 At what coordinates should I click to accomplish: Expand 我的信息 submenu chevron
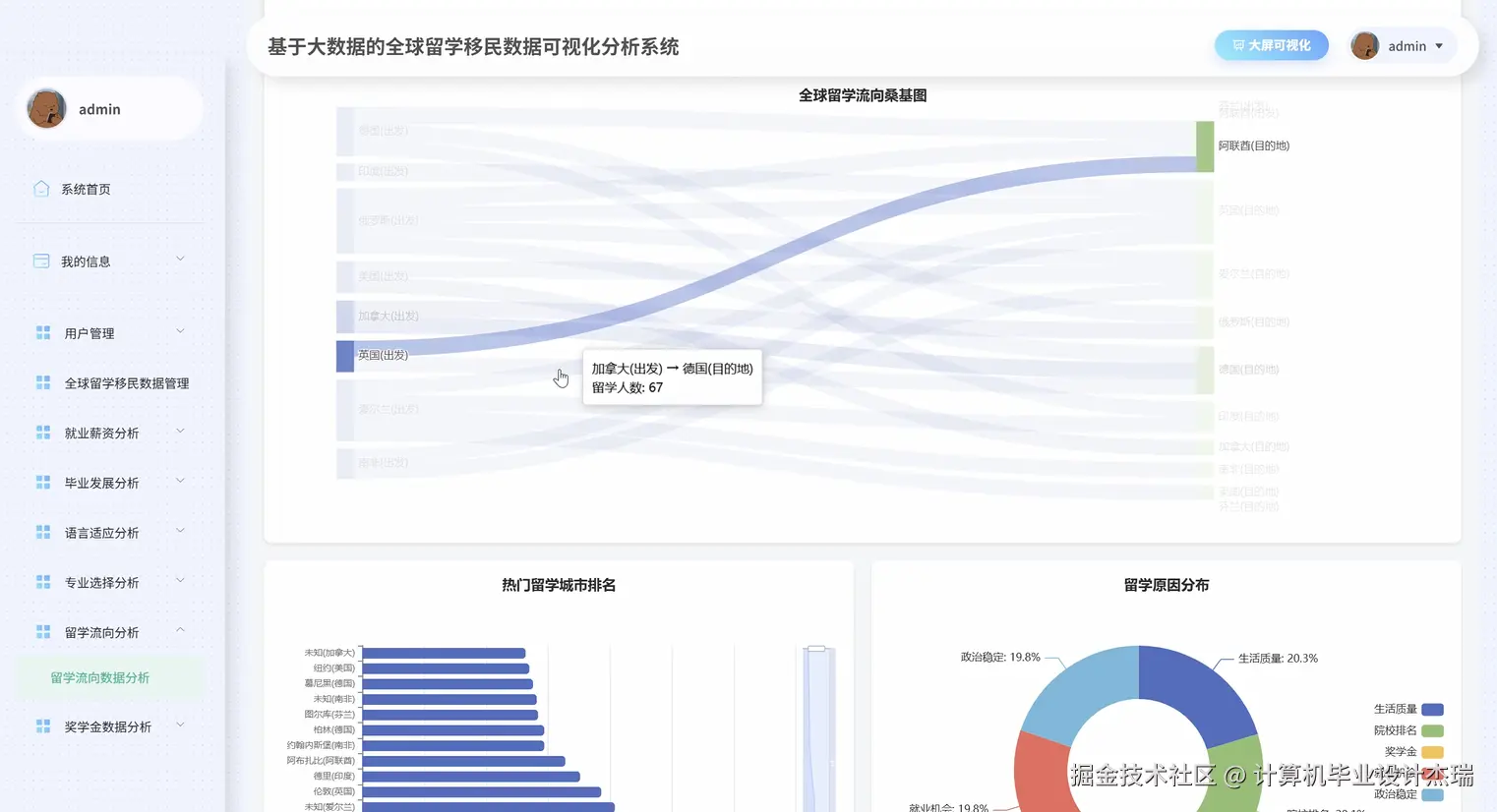pyautogui.click(x=180, y=260)
